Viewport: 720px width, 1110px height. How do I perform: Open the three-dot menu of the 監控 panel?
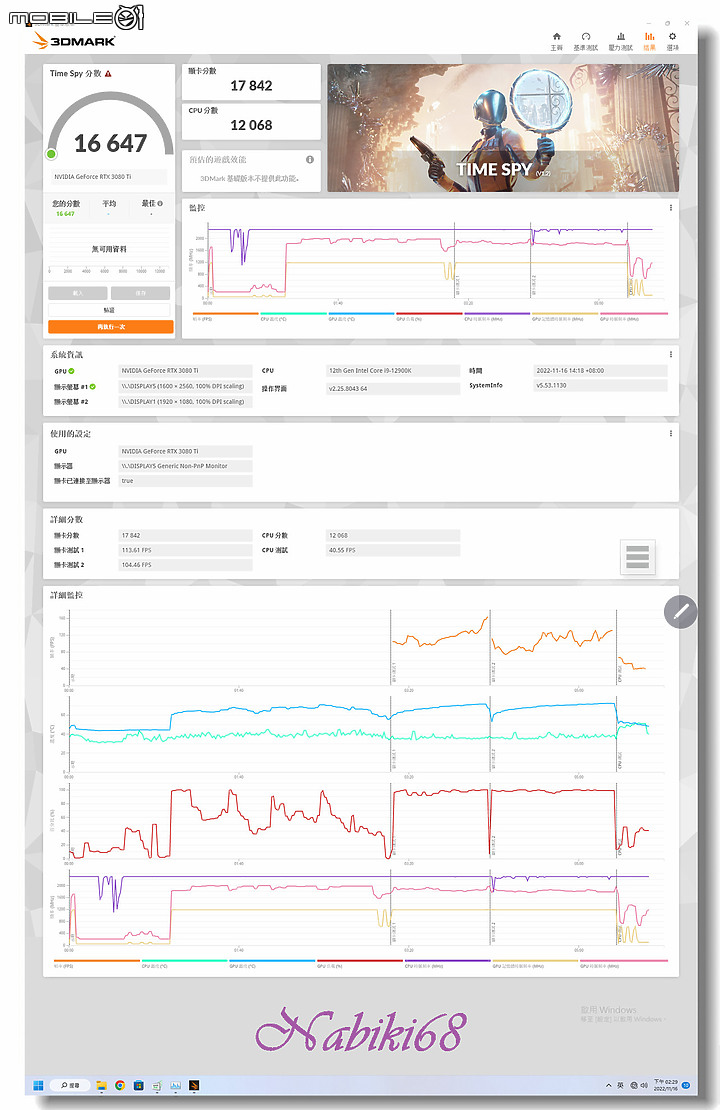point(670,208)
